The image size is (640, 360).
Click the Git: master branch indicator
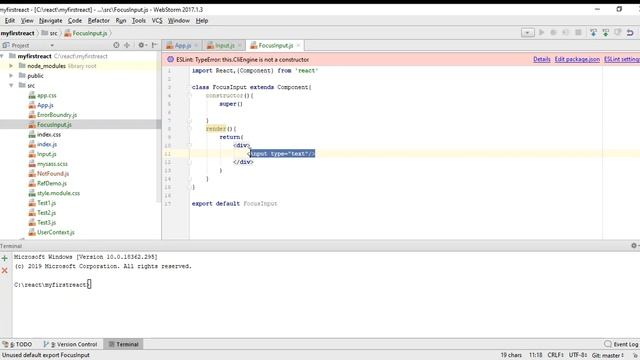[608, 355]
